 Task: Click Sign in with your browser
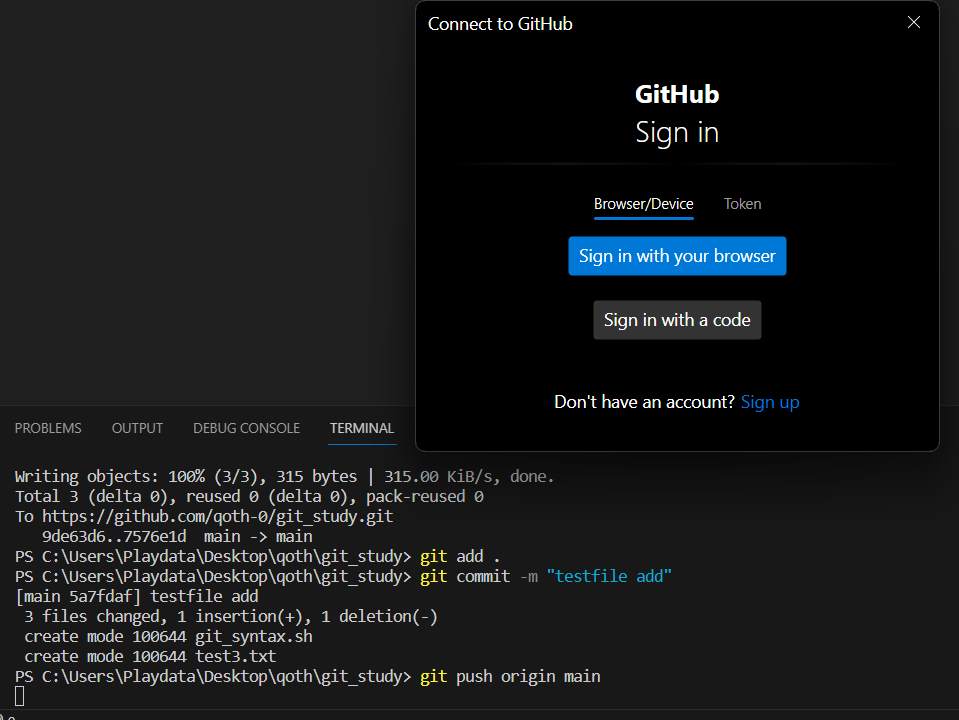coord(677,256)
